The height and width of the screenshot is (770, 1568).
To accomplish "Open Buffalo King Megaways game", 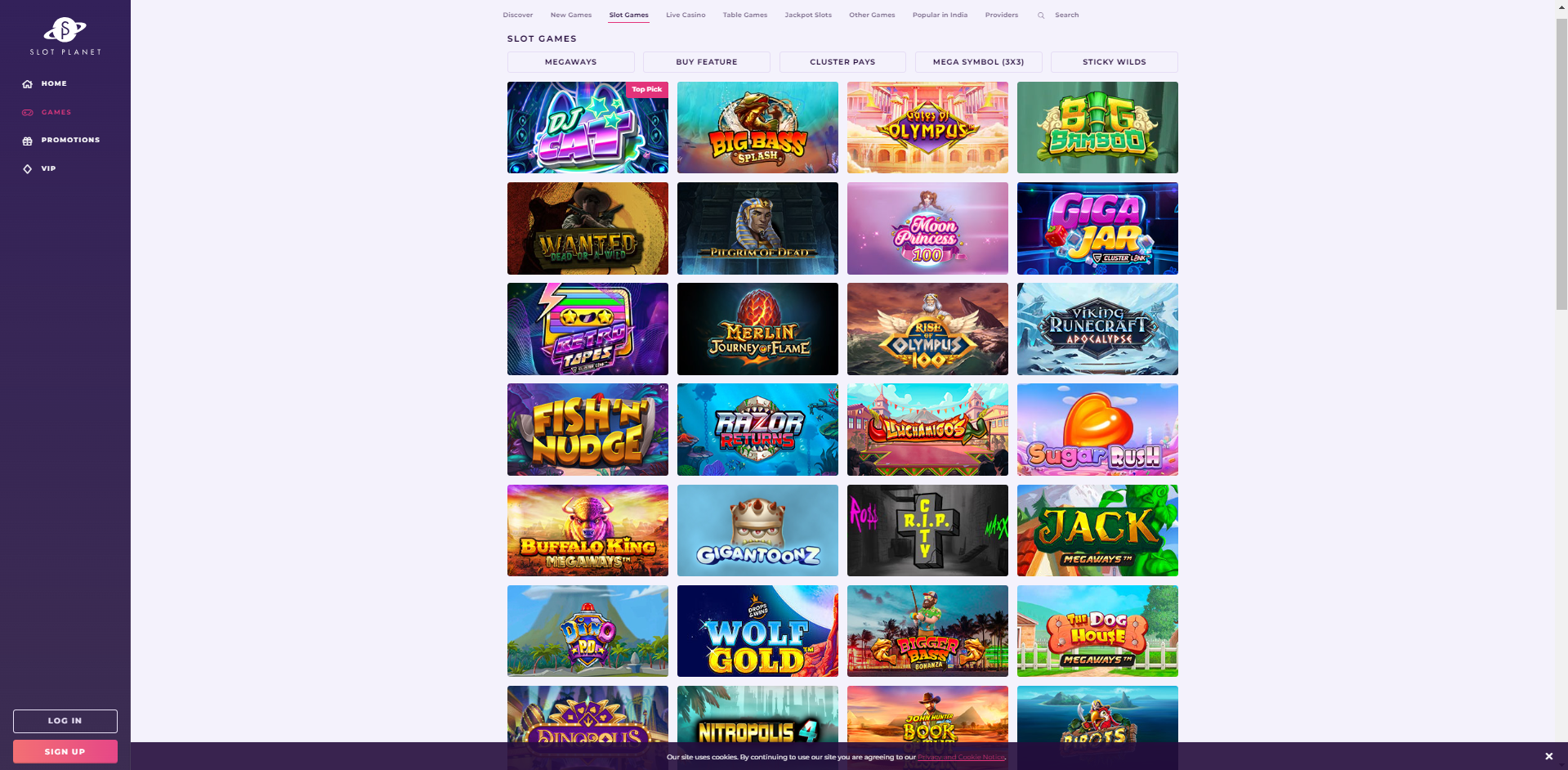I will coord(587,530).
